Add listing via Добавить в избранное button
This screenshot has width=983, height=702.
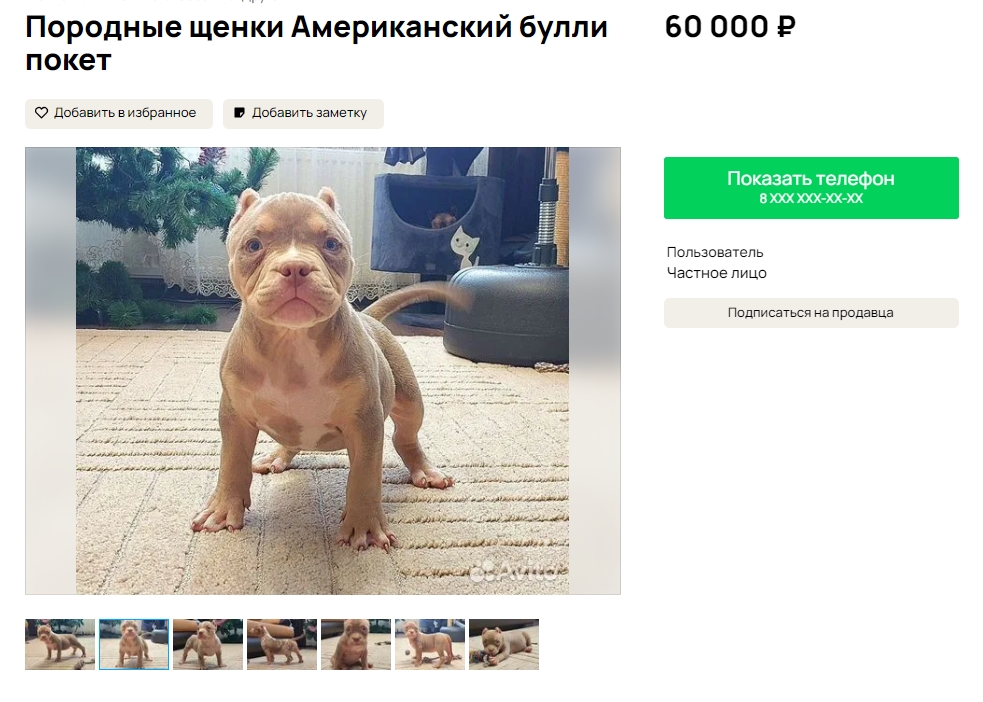click(x=118, y=113)
